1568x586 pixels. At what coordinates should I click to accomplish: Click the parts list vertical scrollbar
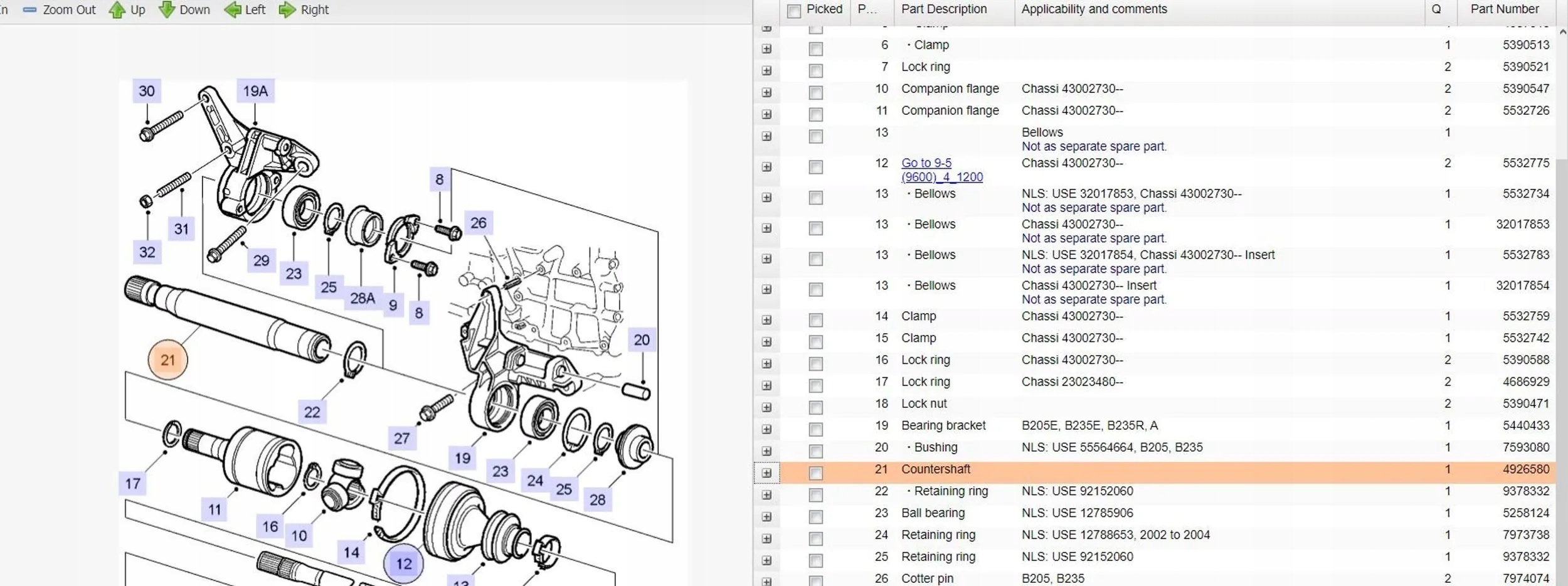pyautogui.click(x=1562, y=251)
